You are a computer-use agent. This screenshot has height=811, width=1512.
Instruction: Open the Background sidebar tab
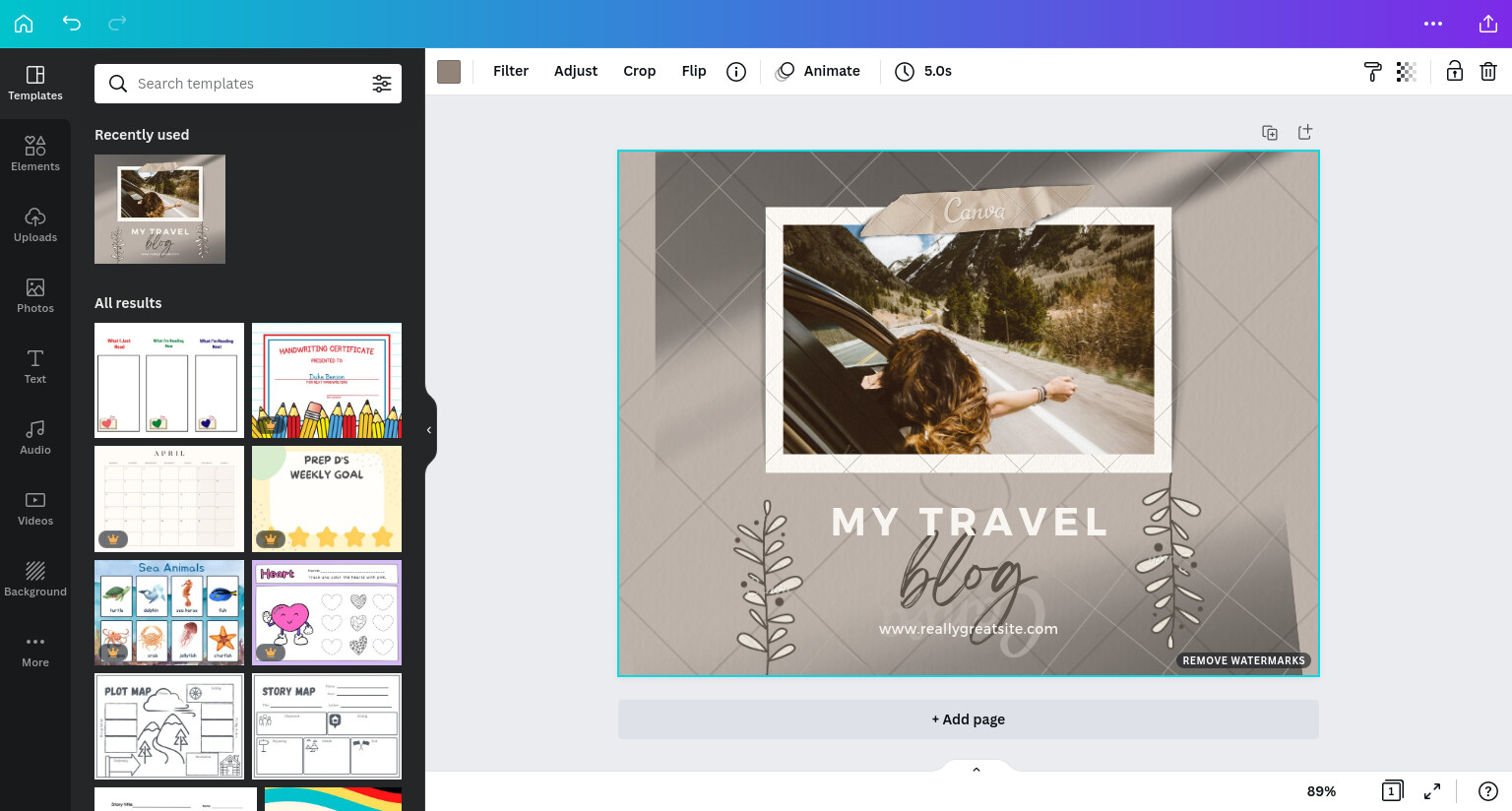click(x=35, y=580)
